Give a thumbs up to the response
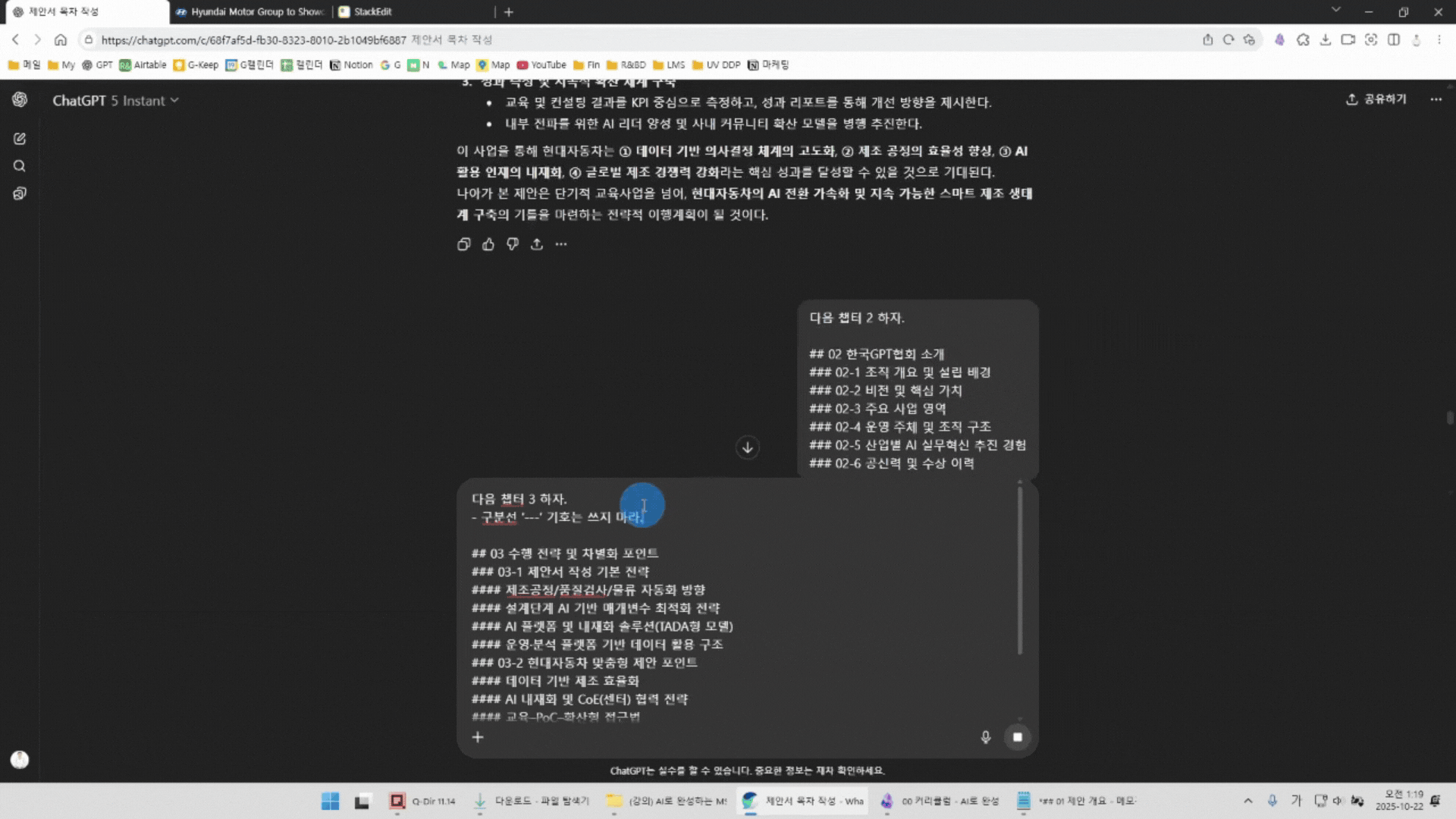Viewport: 1456px width, 819px height. tap(488, 244)
